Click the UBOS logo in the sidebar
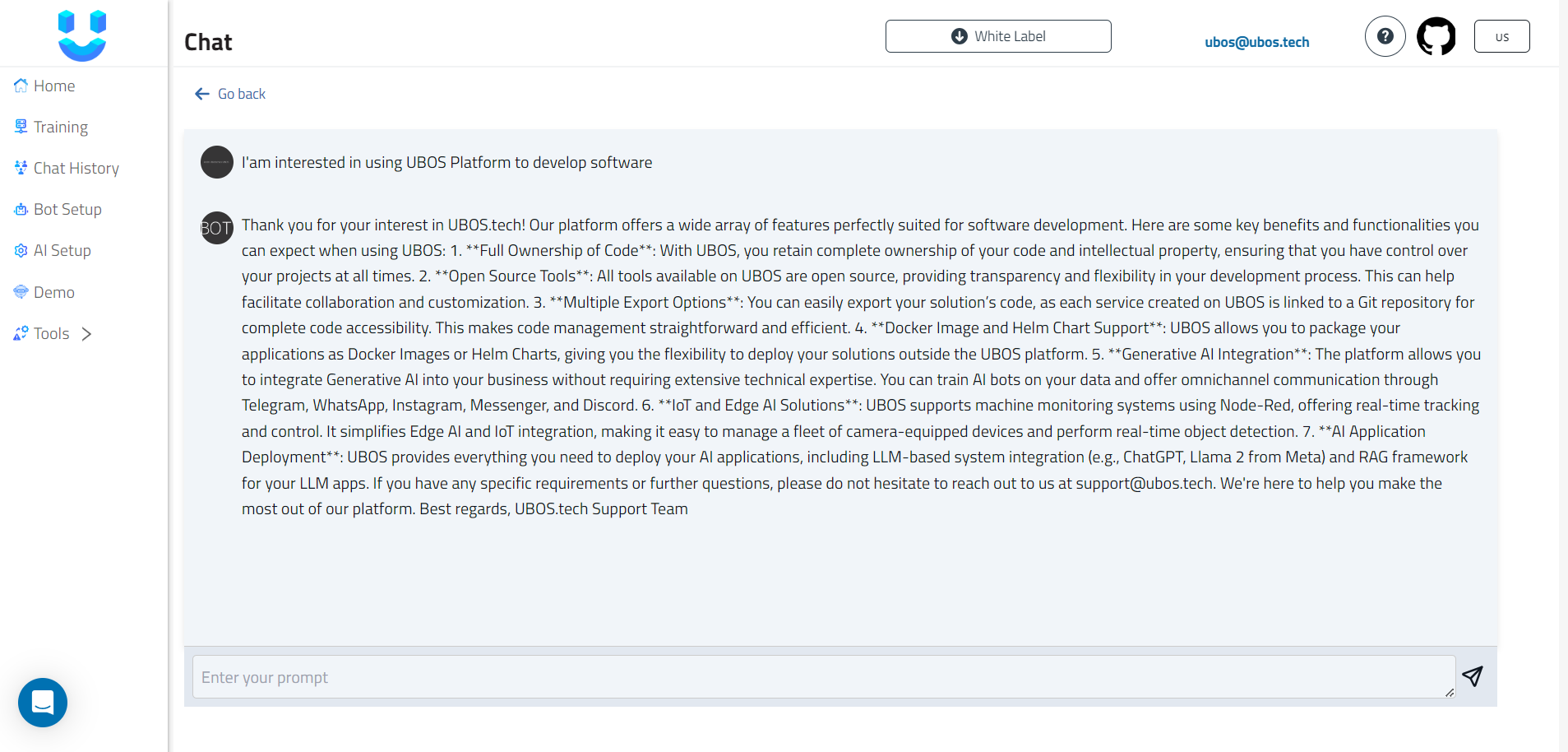 [82, 35]
